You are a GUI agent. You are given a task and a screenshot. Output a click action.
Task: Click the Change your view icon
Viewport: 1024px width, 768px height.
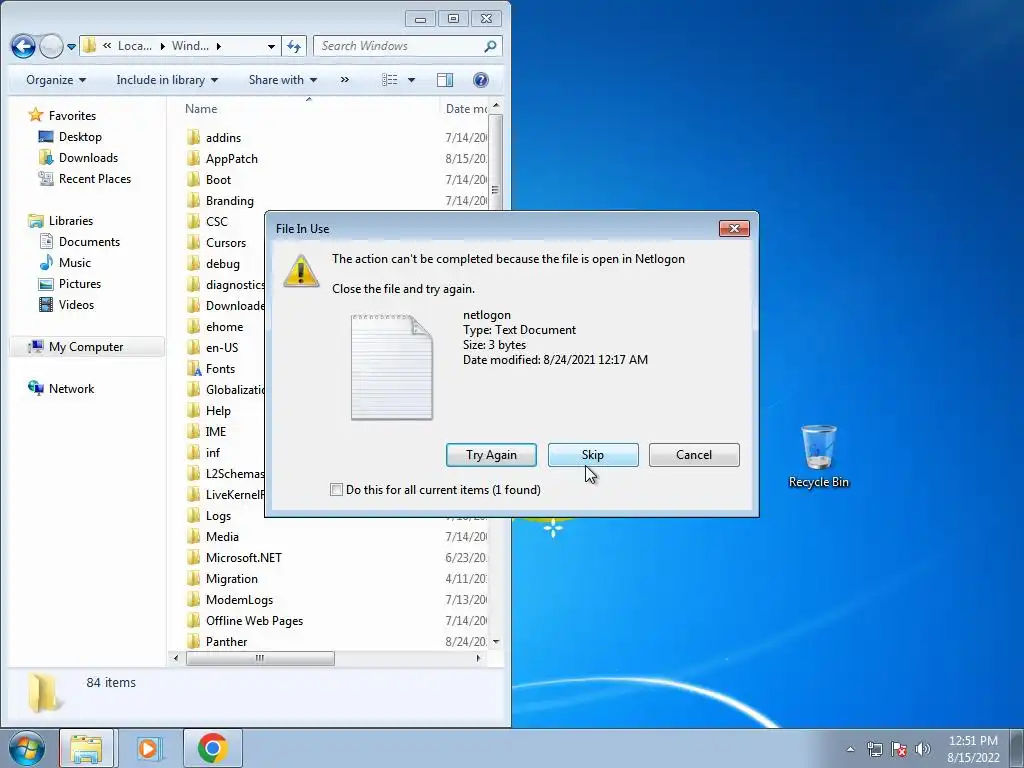pyautogui.click(x=390, y=80)
